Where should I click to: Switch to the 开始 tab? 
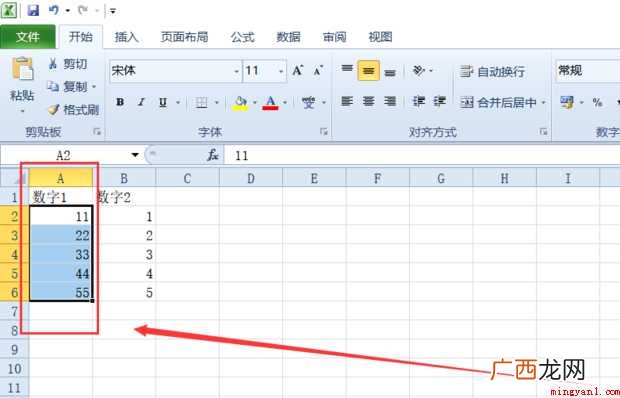81,37
